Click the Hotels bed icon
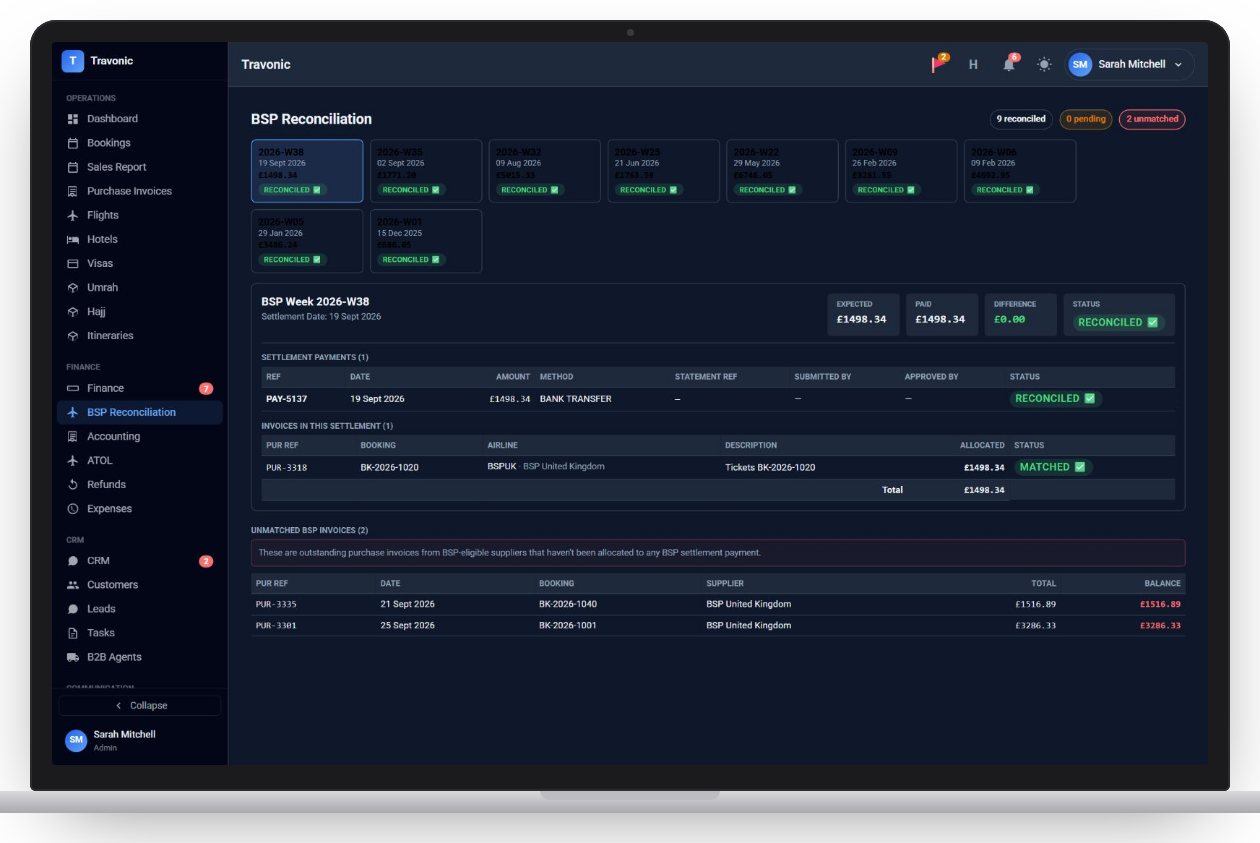 coord(72,239)
